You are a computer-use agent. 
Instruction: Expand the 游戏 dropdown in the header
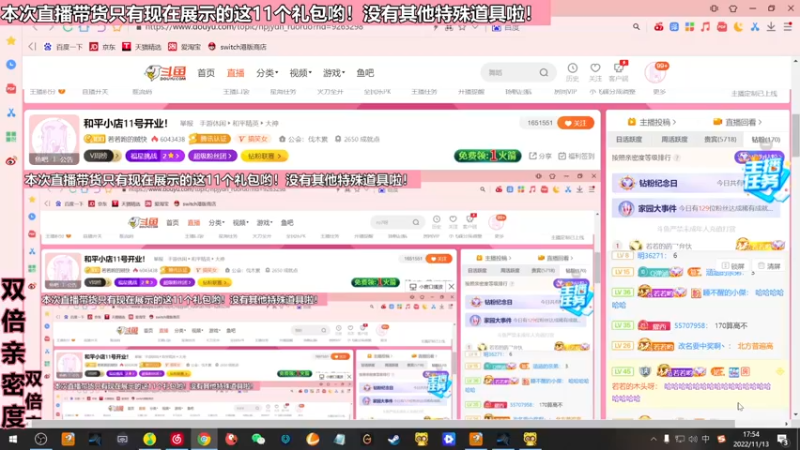tap(334, 73)
